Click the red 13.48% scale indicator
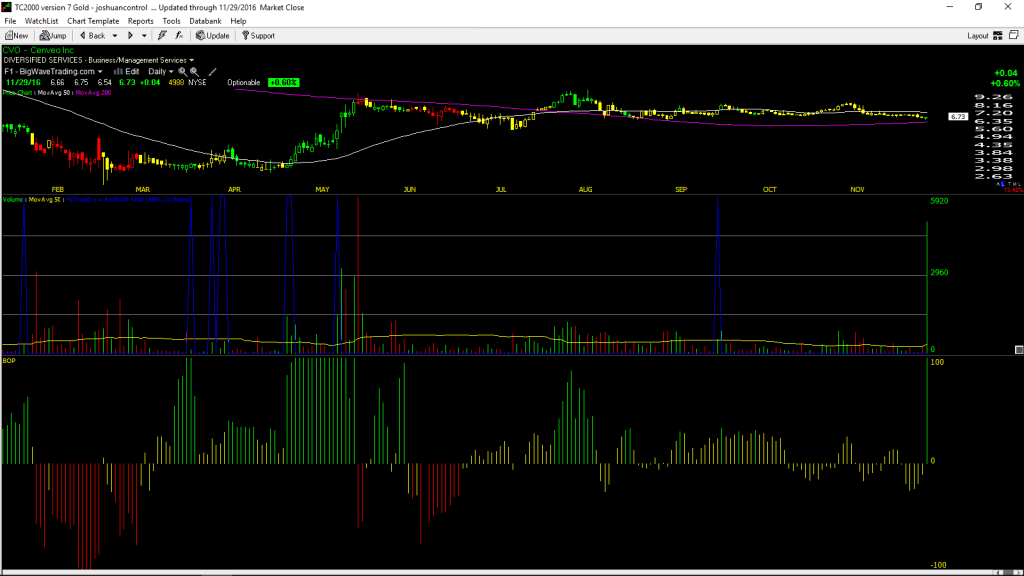Viewport: 1024px width, 576px height. [x=1012, y=190]
